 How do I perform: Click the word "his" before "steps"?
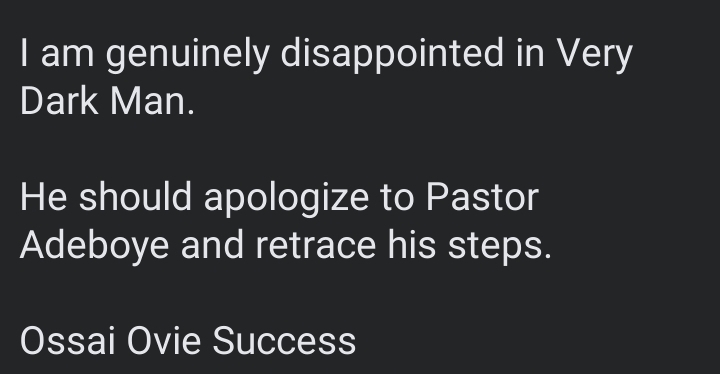pos(412,244)
